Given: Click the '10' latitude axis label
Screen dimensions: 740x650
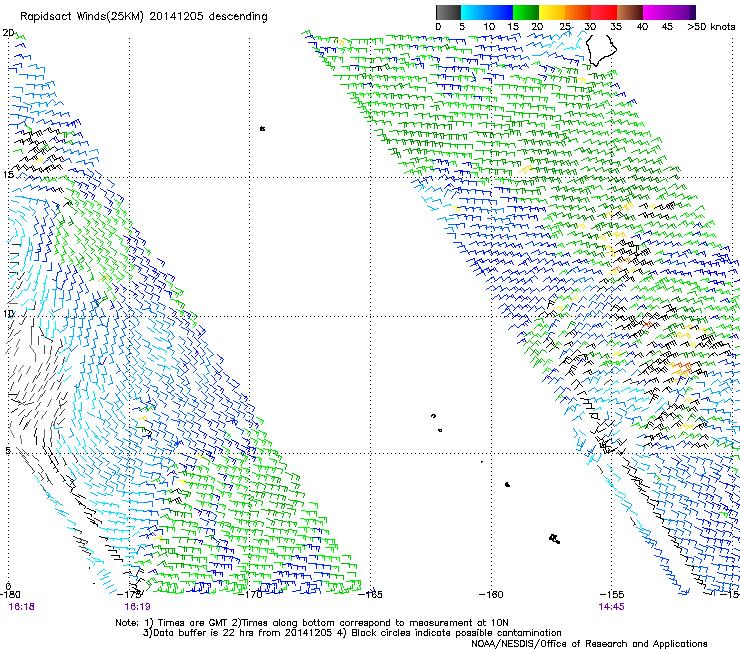Looking at the screenshot, I should [8, 313].
